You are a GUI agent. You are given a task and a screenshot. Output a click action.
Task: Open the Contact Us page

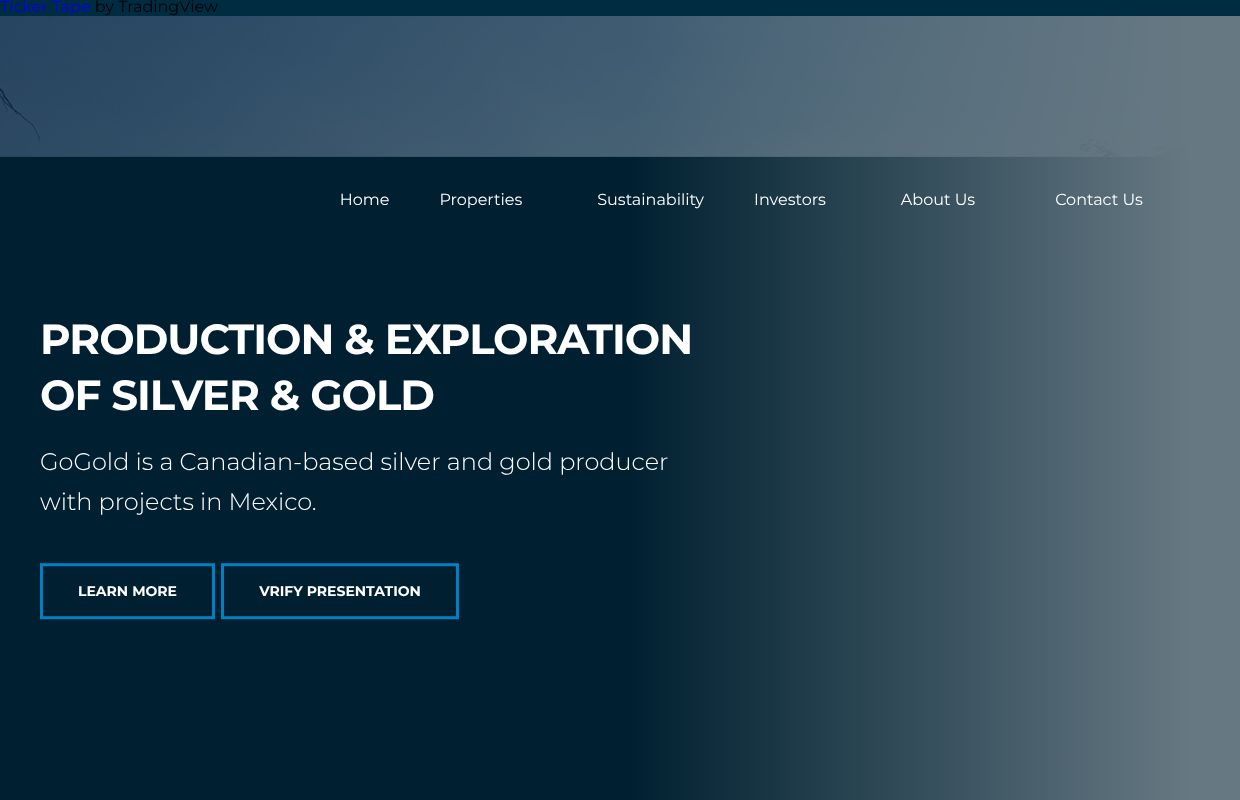[x=1098, y=200]
